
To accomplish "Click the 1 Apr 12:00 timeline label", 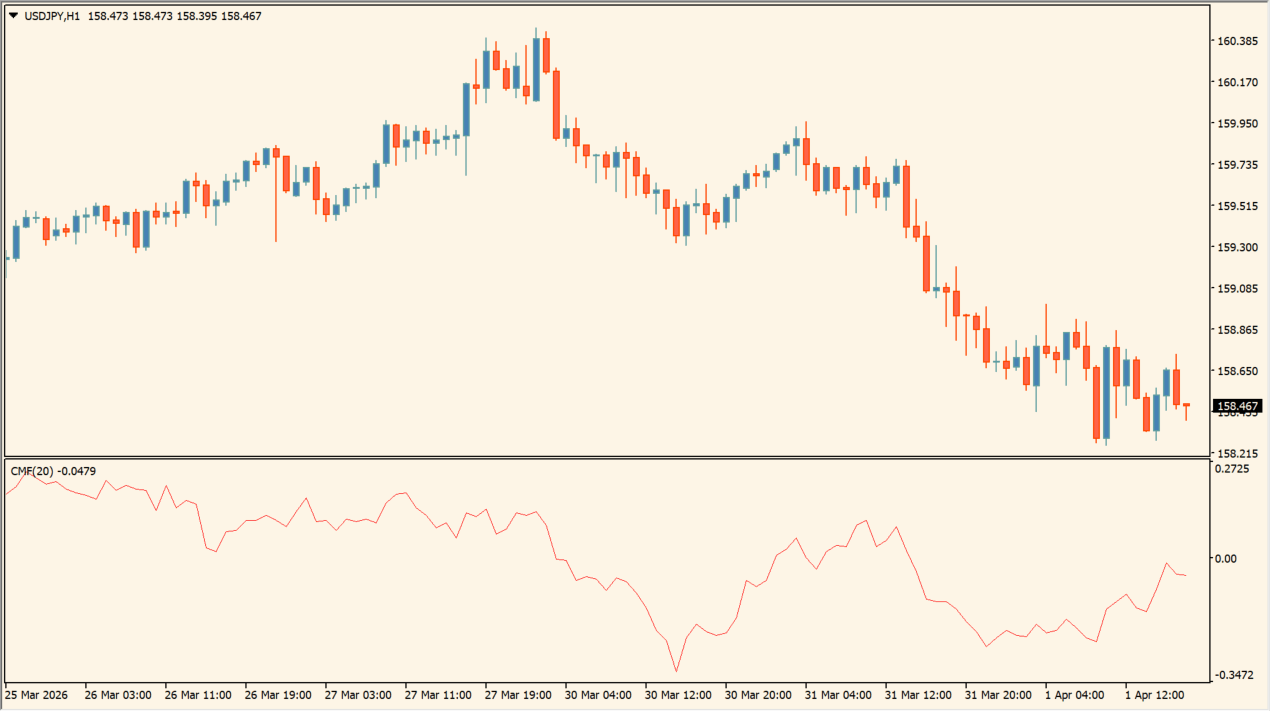I will coord(1156,694).
